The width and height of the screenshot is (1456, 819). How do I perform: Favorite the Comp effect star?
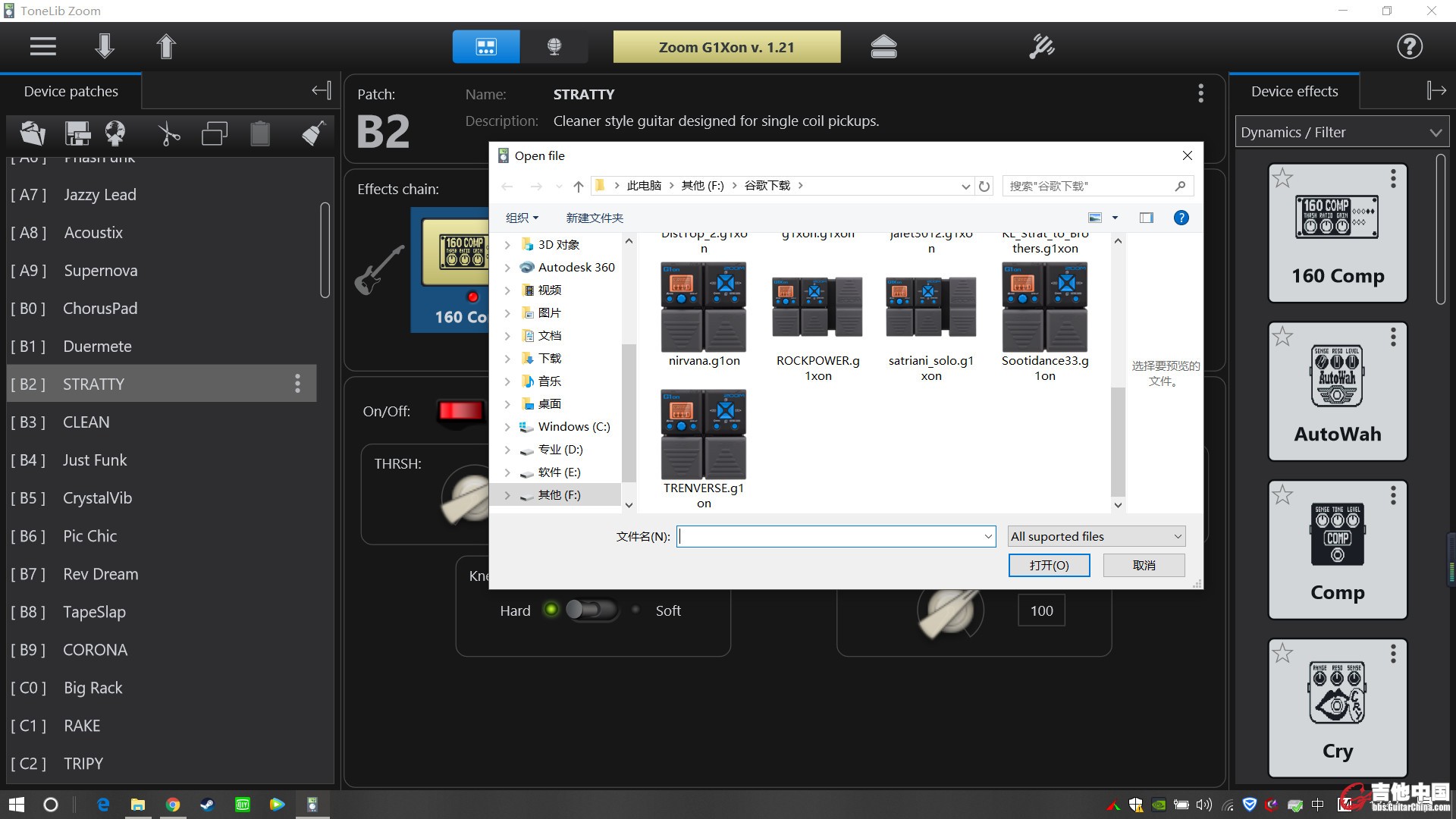tap(1282, 494)
